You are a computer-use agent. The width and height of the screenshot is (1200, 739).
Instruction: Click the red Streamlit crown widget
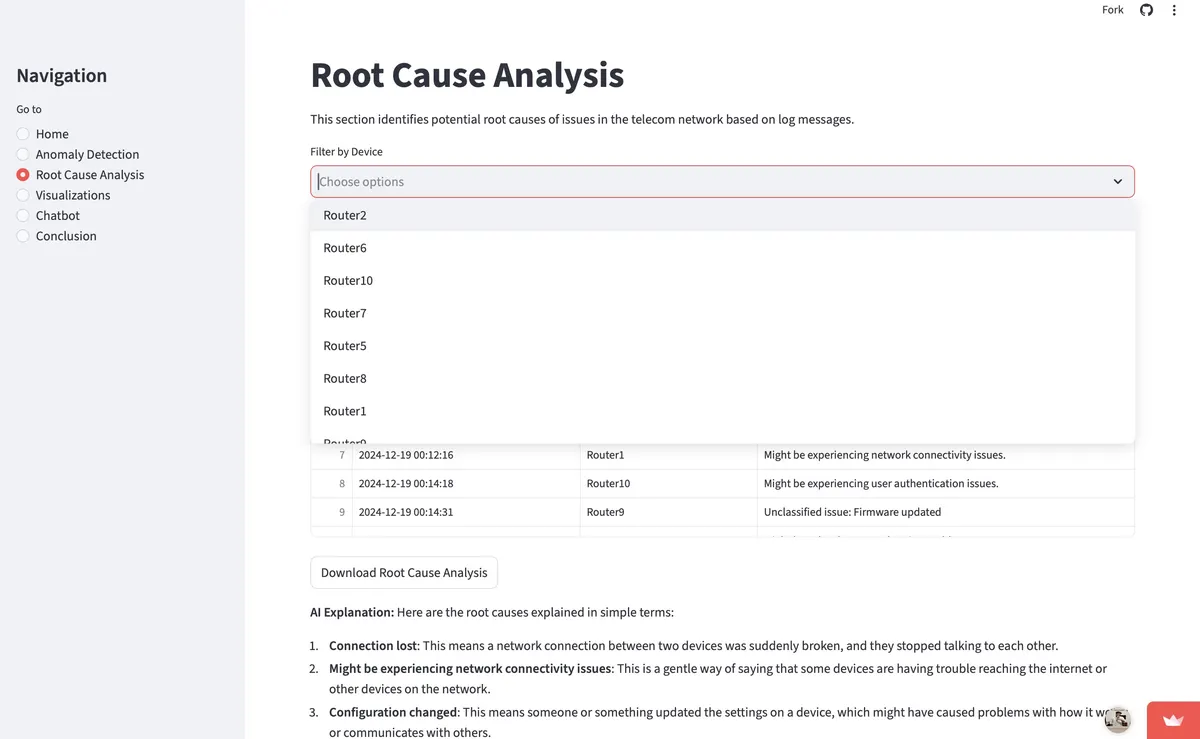pos(1173,719)
